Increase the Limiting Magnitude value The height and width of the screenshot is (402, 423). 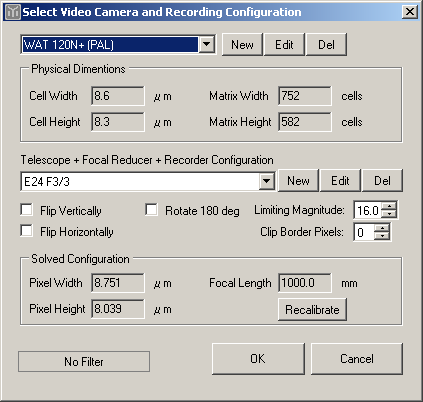(389, 206)
